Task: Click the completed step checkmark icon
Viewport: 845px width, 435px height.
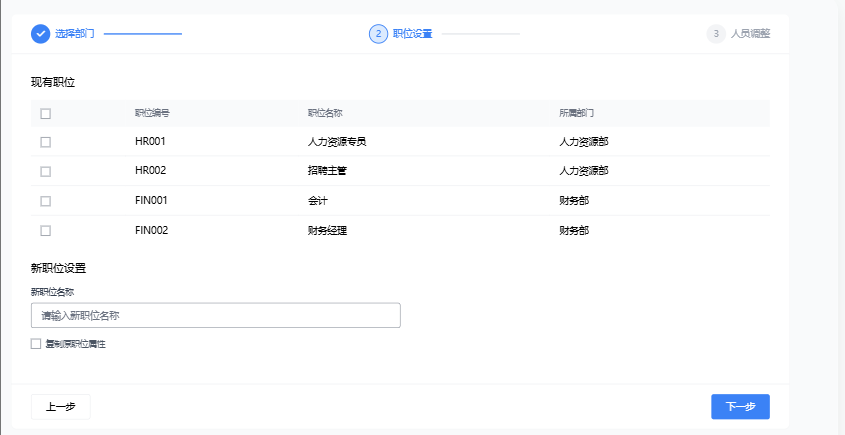Action: point(40,33)
